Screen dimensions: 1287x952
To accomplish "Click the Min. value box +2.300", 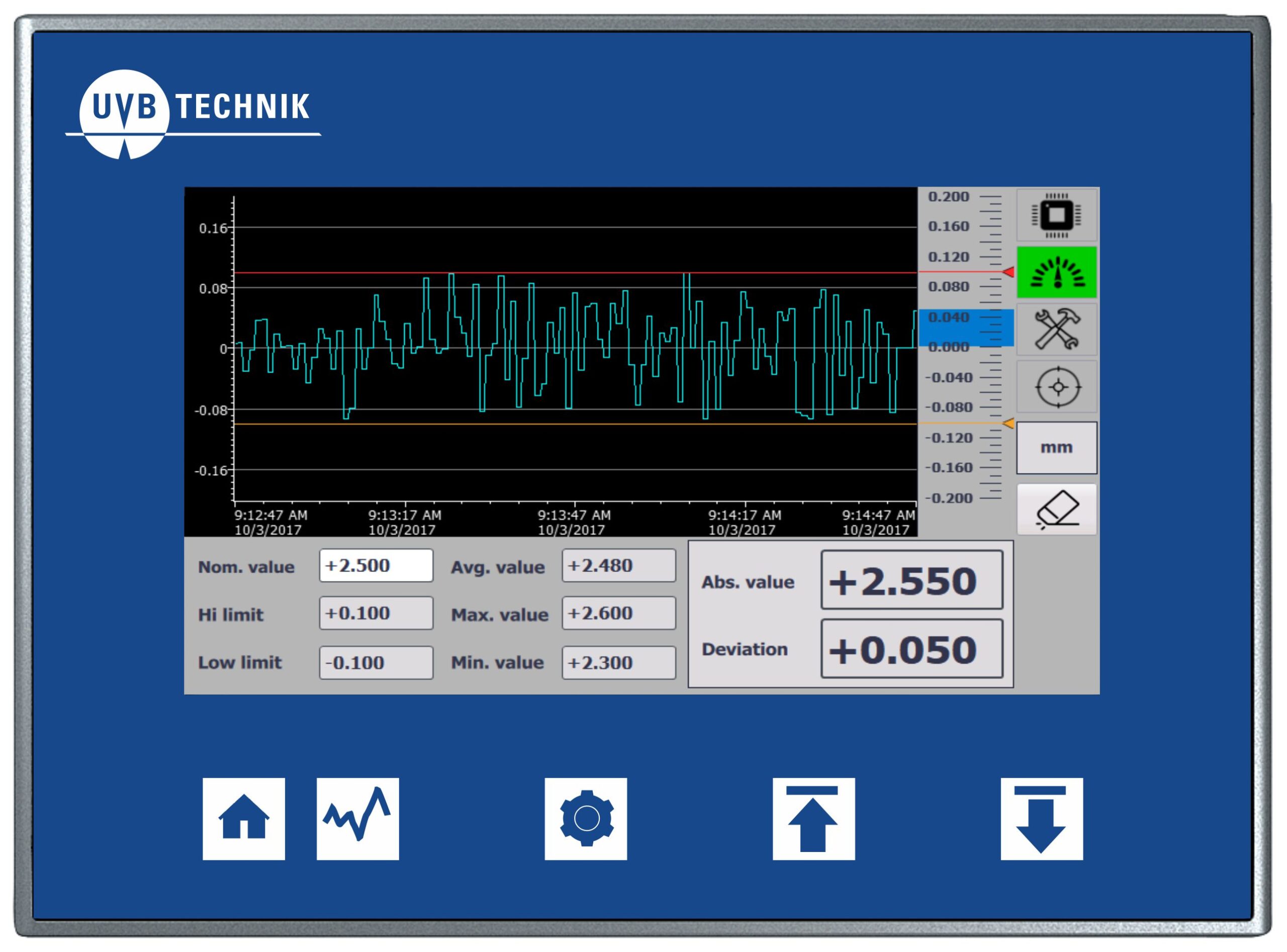I will pos(618,662).
